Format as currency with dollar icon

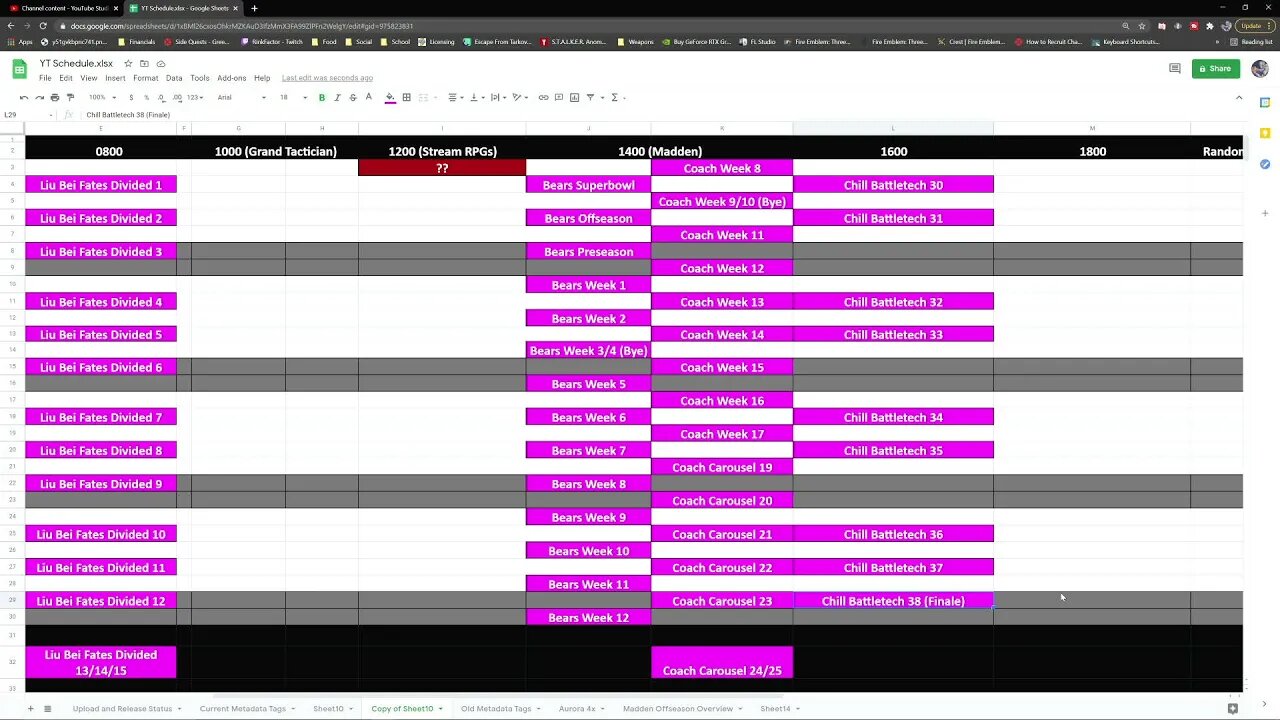point(131,97)
